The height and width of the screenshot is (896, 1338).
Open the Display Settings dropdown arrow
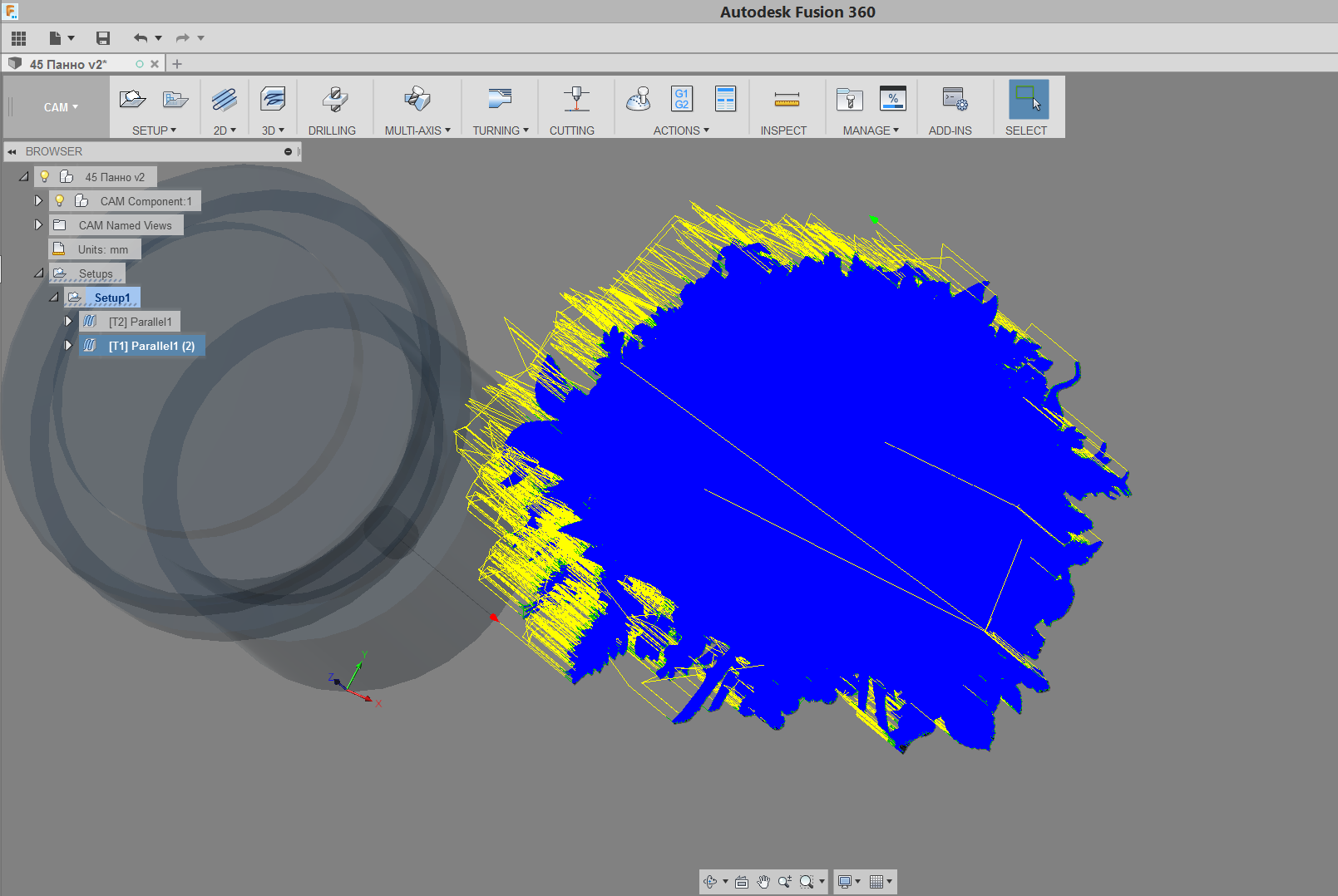tap(857, 882)
